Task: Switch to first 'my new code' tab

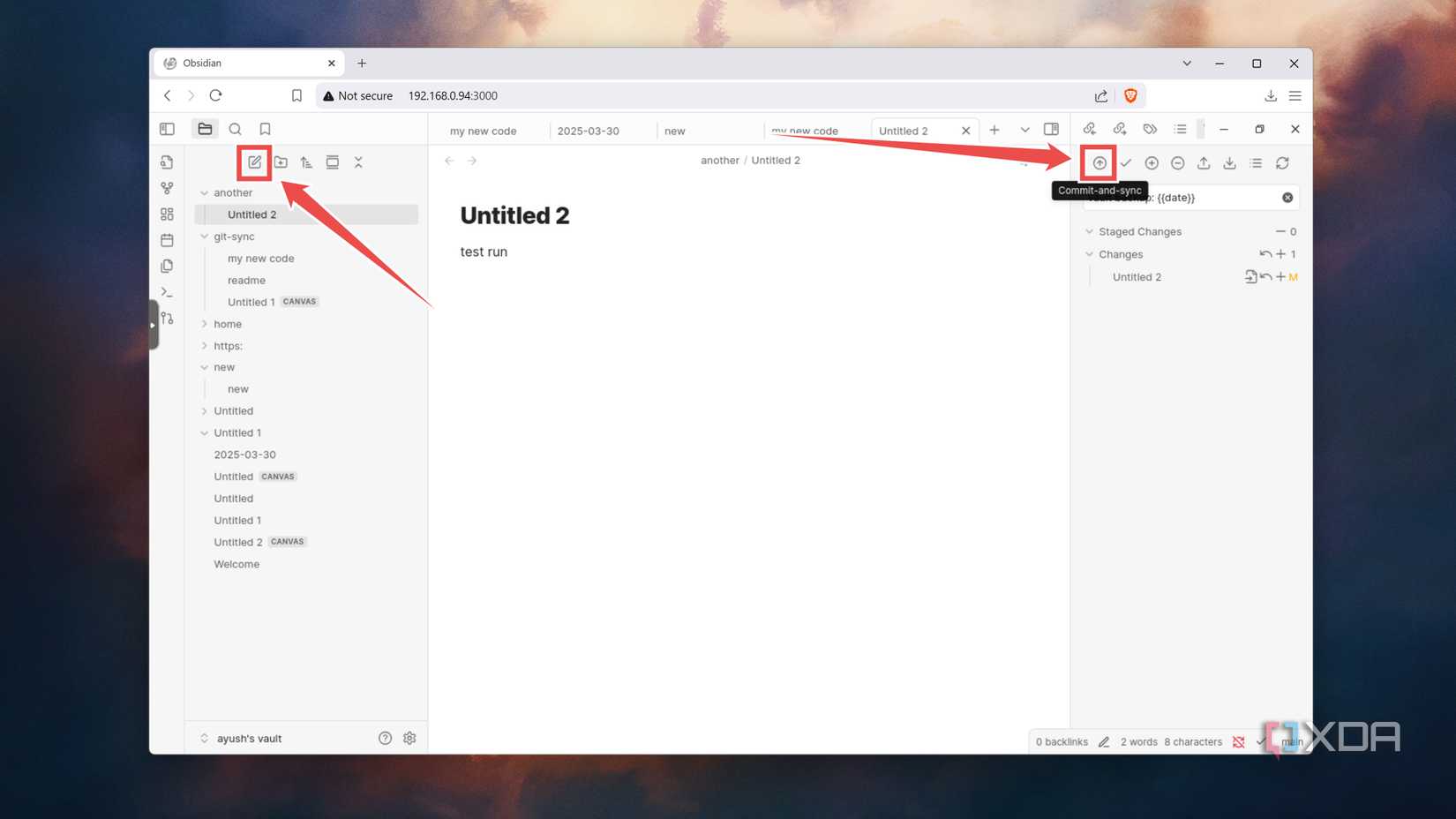Action: 483,131
